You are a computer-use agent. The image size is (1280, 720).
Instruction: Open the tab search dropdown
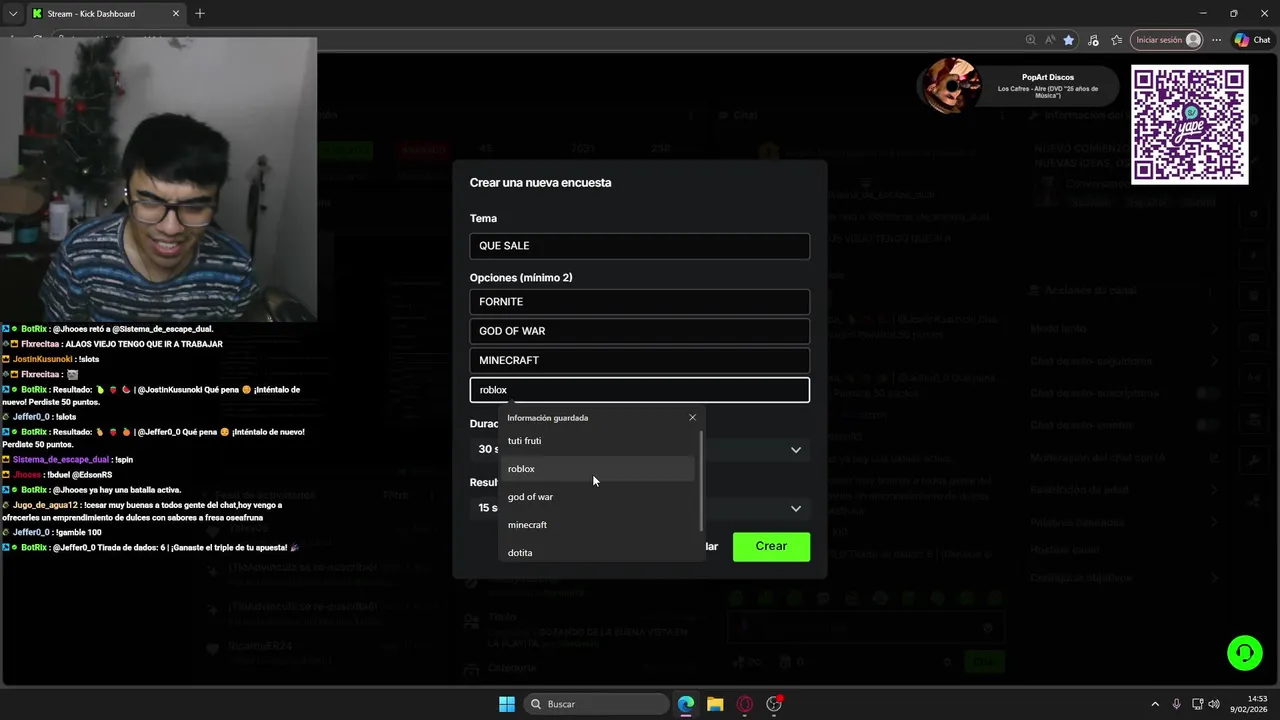point(12,13)
